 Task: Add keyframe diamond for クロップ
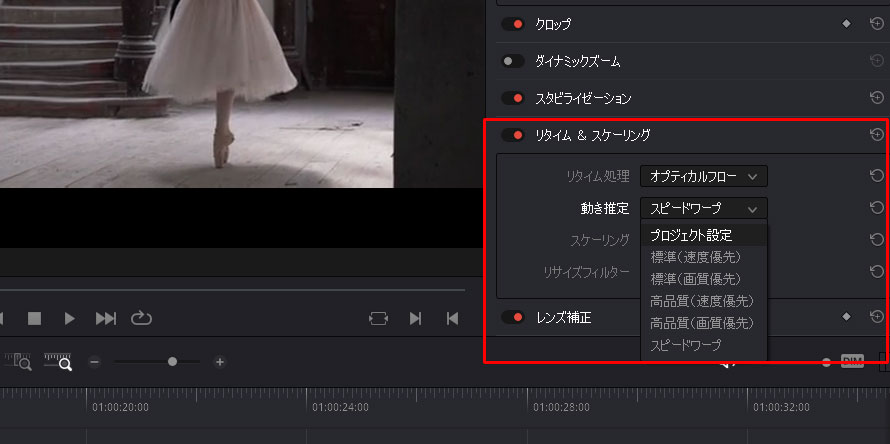pos(846,24)
